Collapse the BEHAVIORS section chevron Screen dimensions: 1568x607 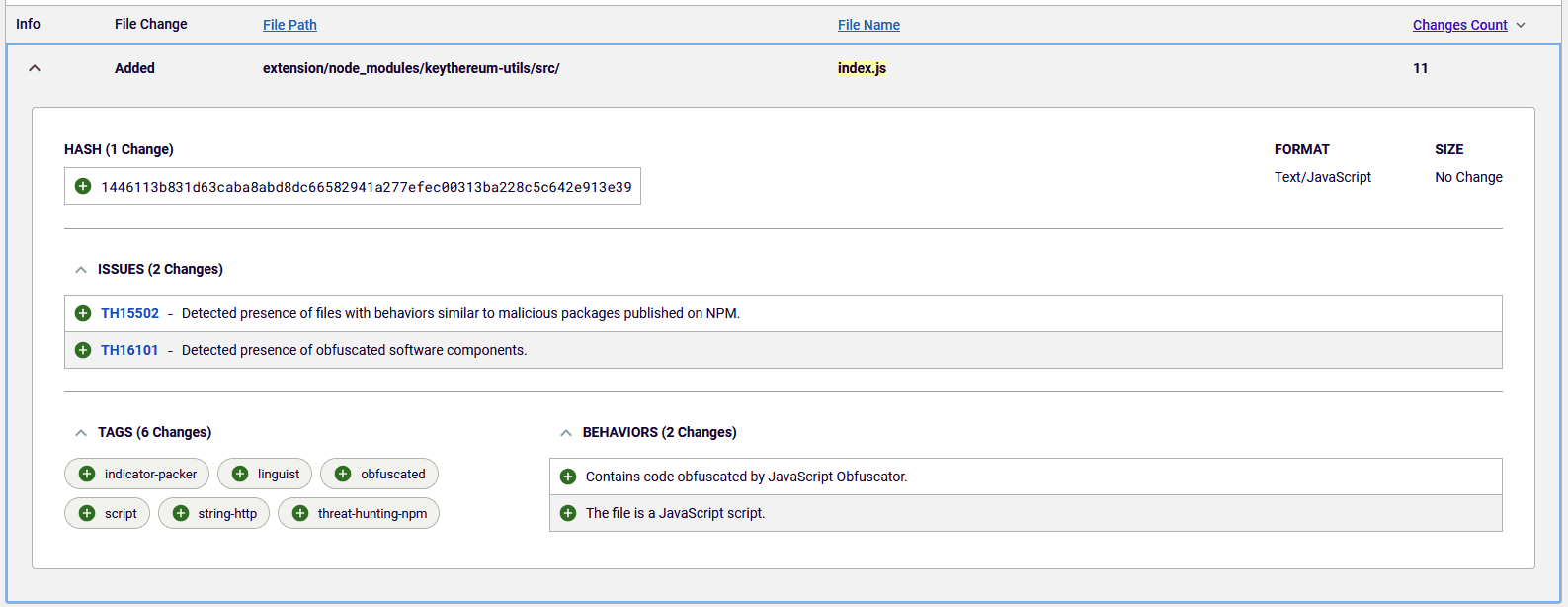(566, 432)
